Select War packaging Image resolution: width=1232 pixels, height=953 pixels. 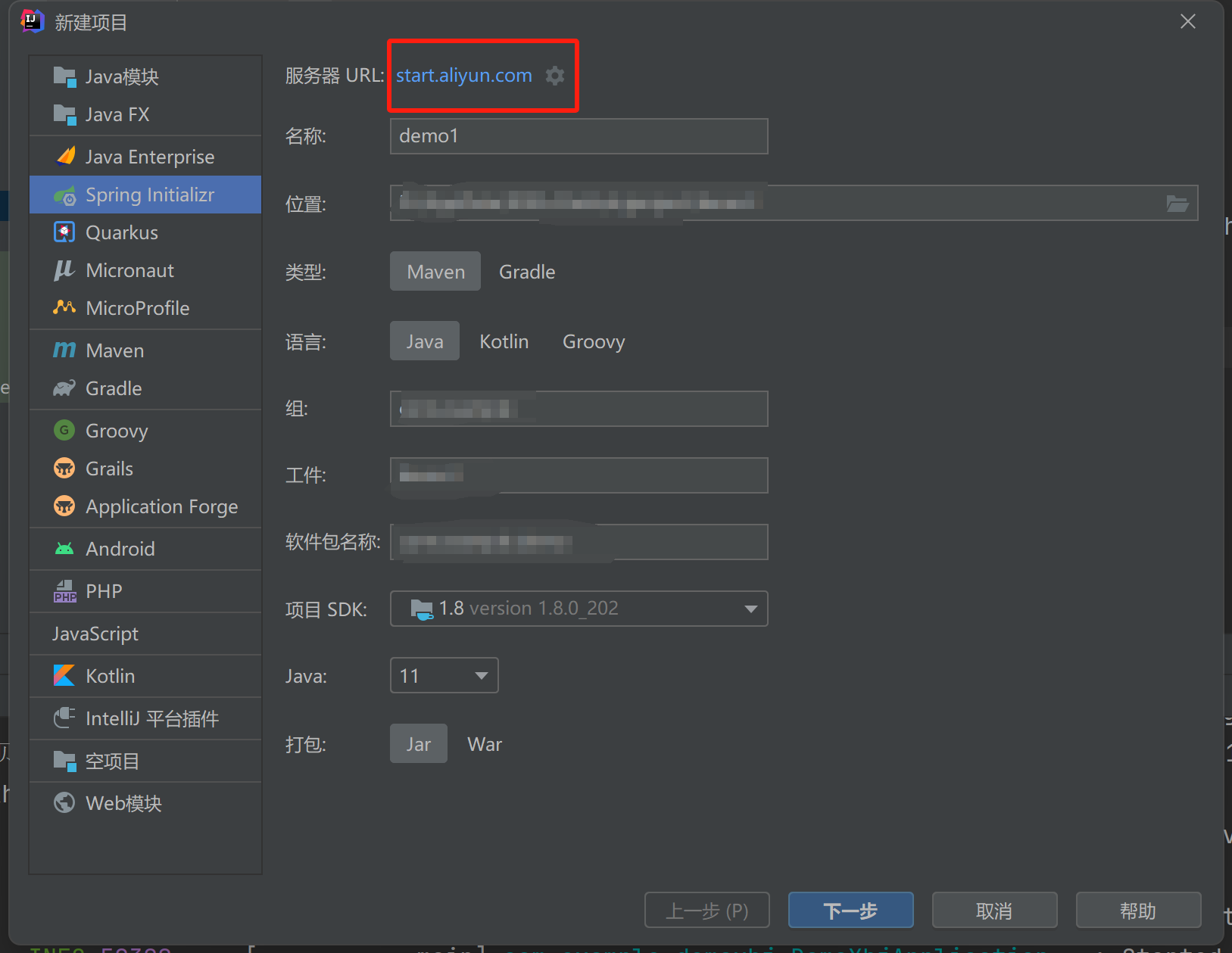(485, 744)
